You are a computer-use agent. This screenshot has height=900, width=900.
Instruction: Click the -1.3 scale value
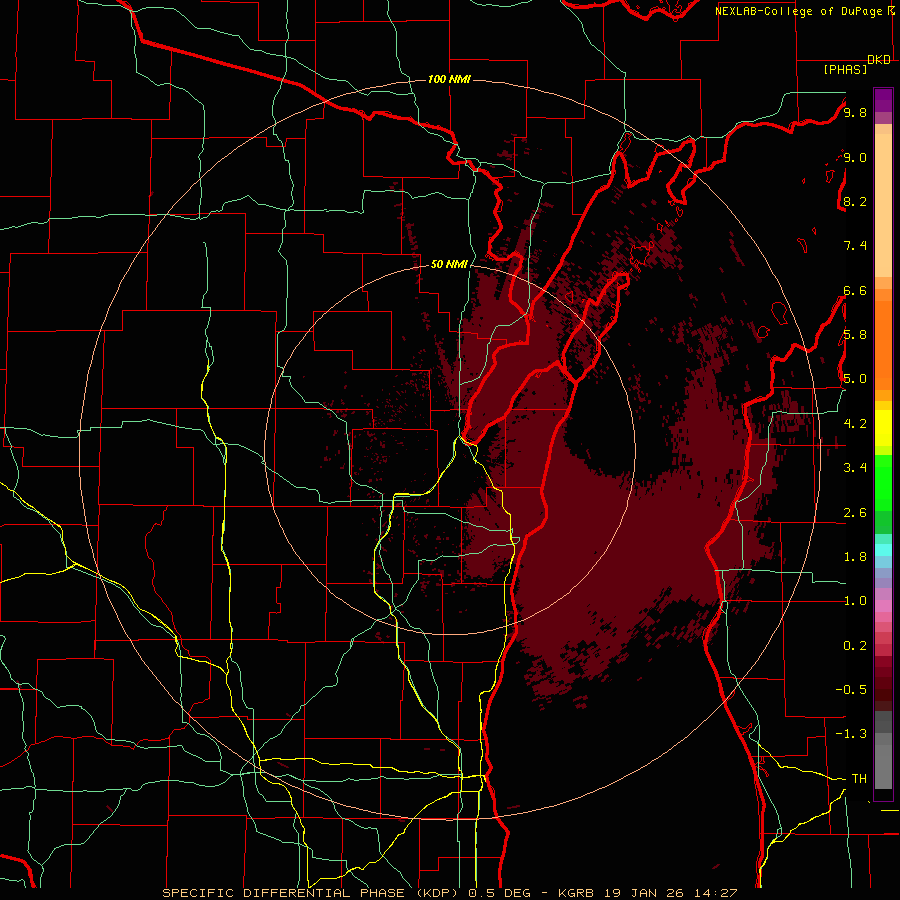(851, 734)
